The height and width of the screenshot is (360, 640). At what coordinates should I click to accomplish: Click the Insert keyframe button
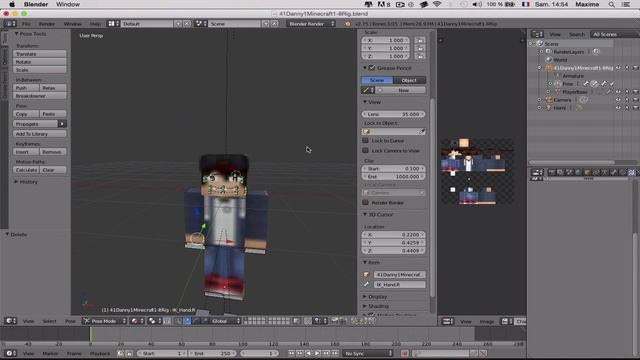[26, 152]
